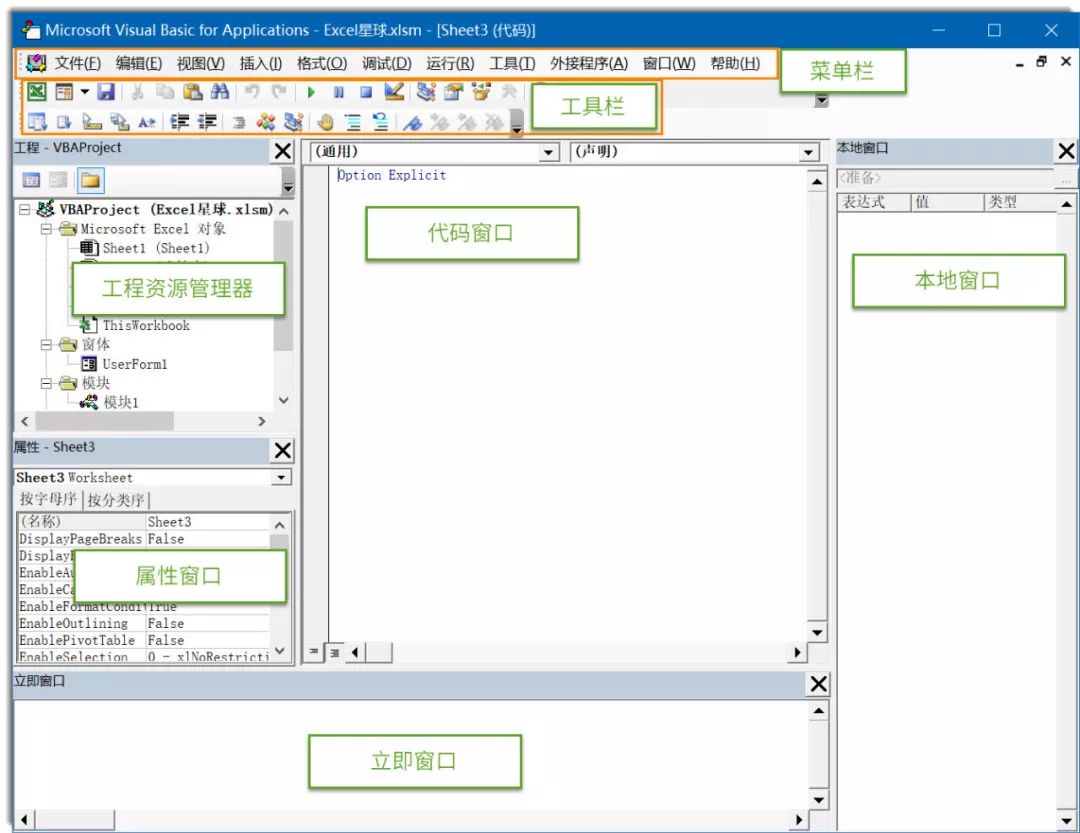Open the Insert UserForm dropdown arrow
Image resolution: width=1080 pixels, height=833 pixels.
click(x=84, y=92)
